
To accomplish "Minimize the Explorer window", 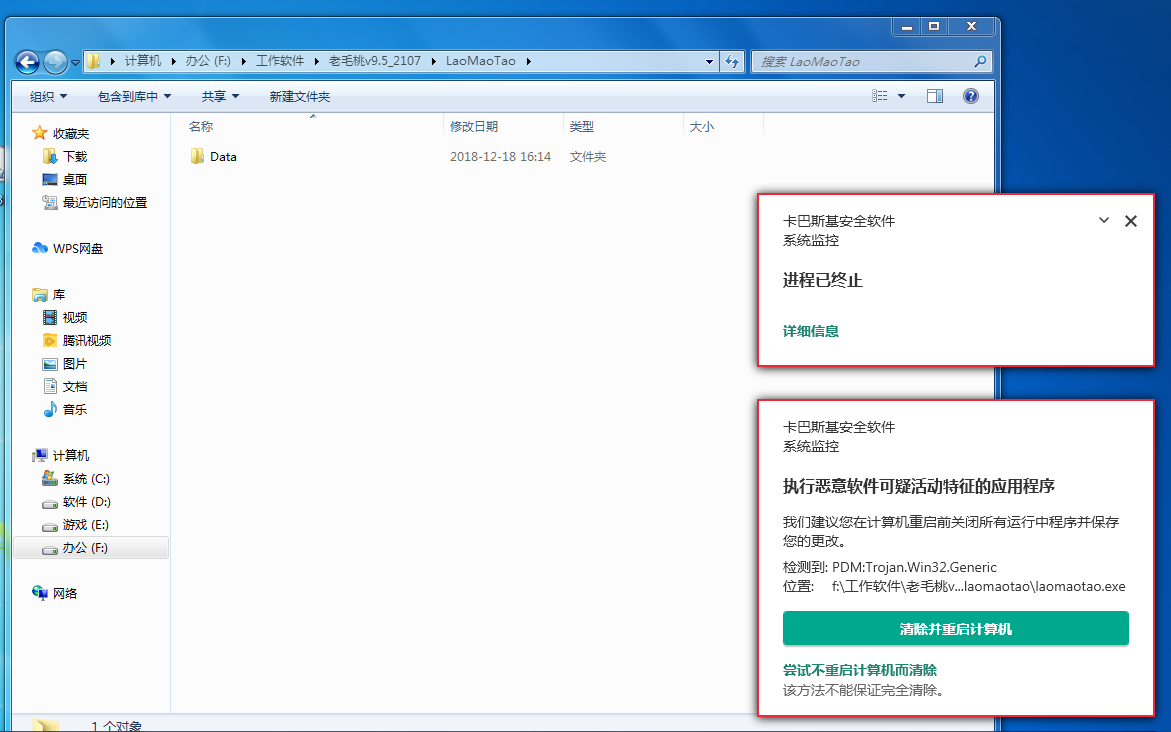I will tap(906, 26).
